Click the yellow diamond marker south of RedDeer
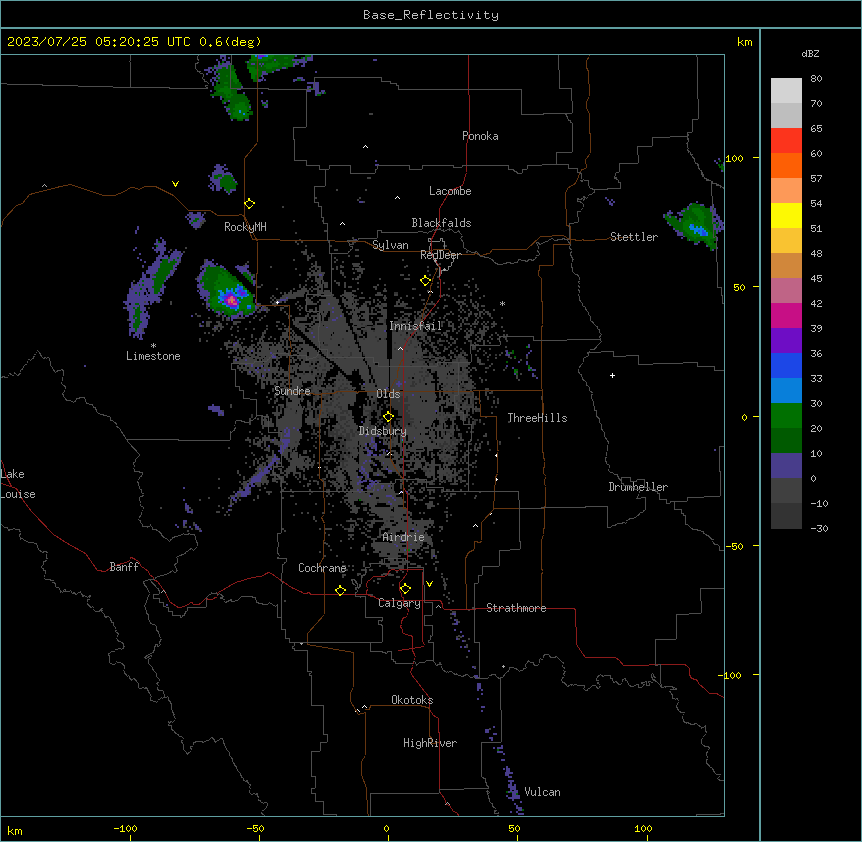The width and height of the screenshot is (862, 842). point(426,281)
